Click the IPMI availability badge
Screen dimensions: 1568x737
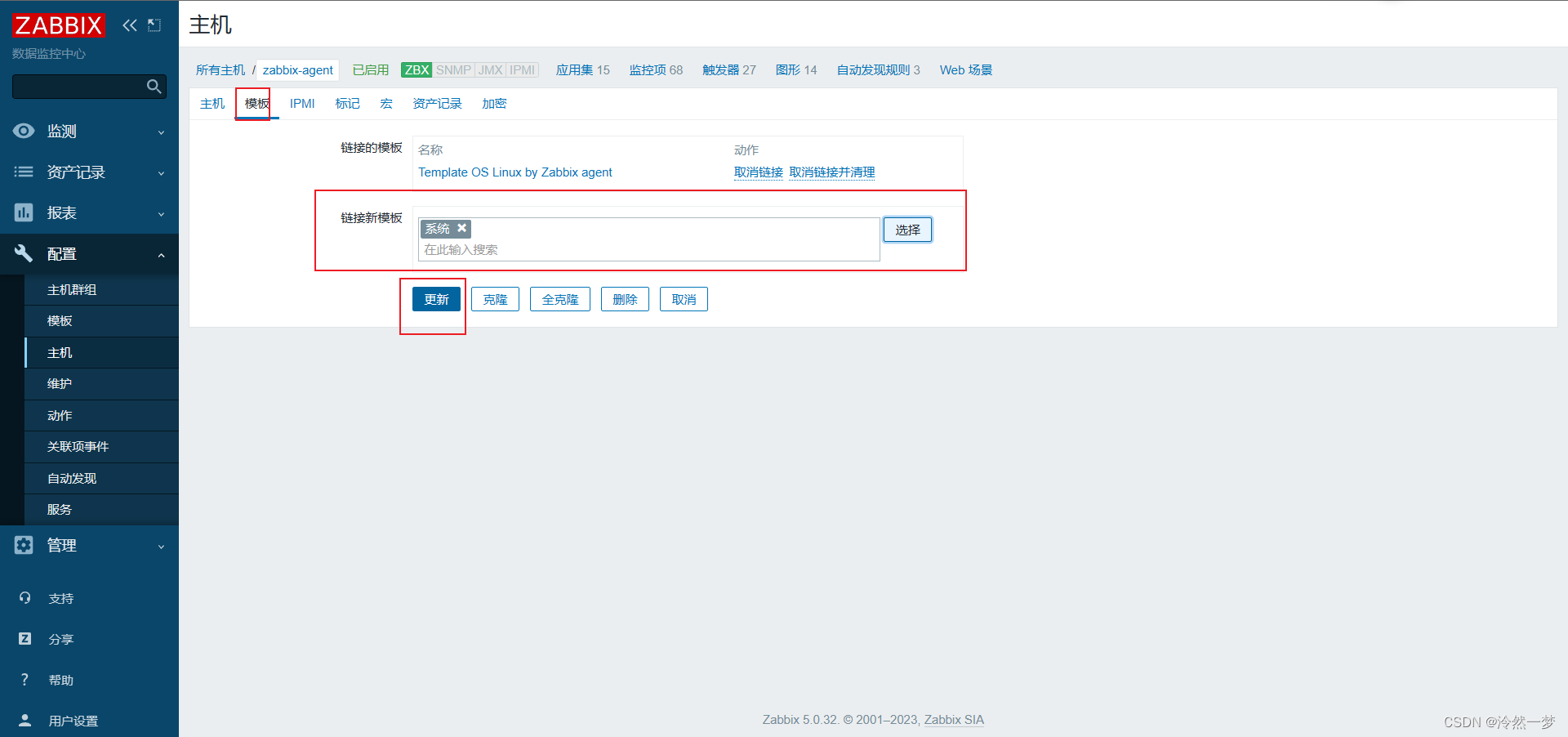pyautogui.click(x=522, y=70)
